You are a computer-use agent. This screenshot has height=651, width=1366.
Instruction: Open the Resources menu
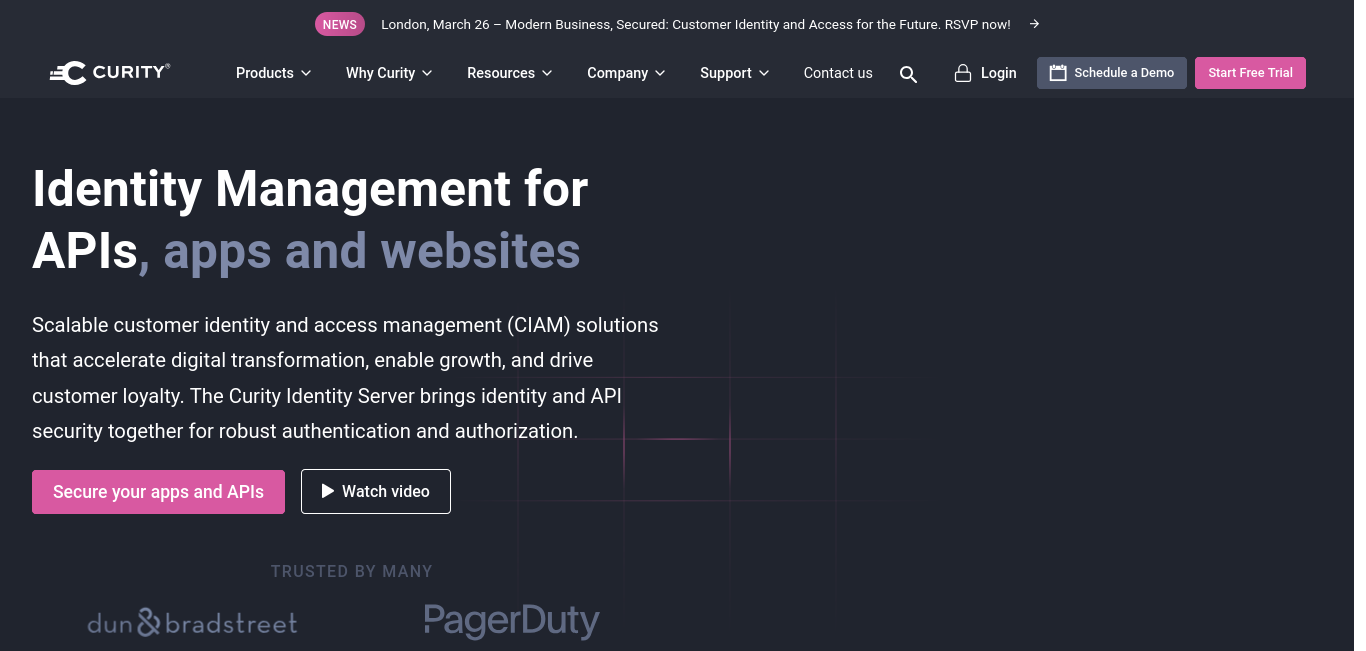pyautogui.click(x=509, y=73)
